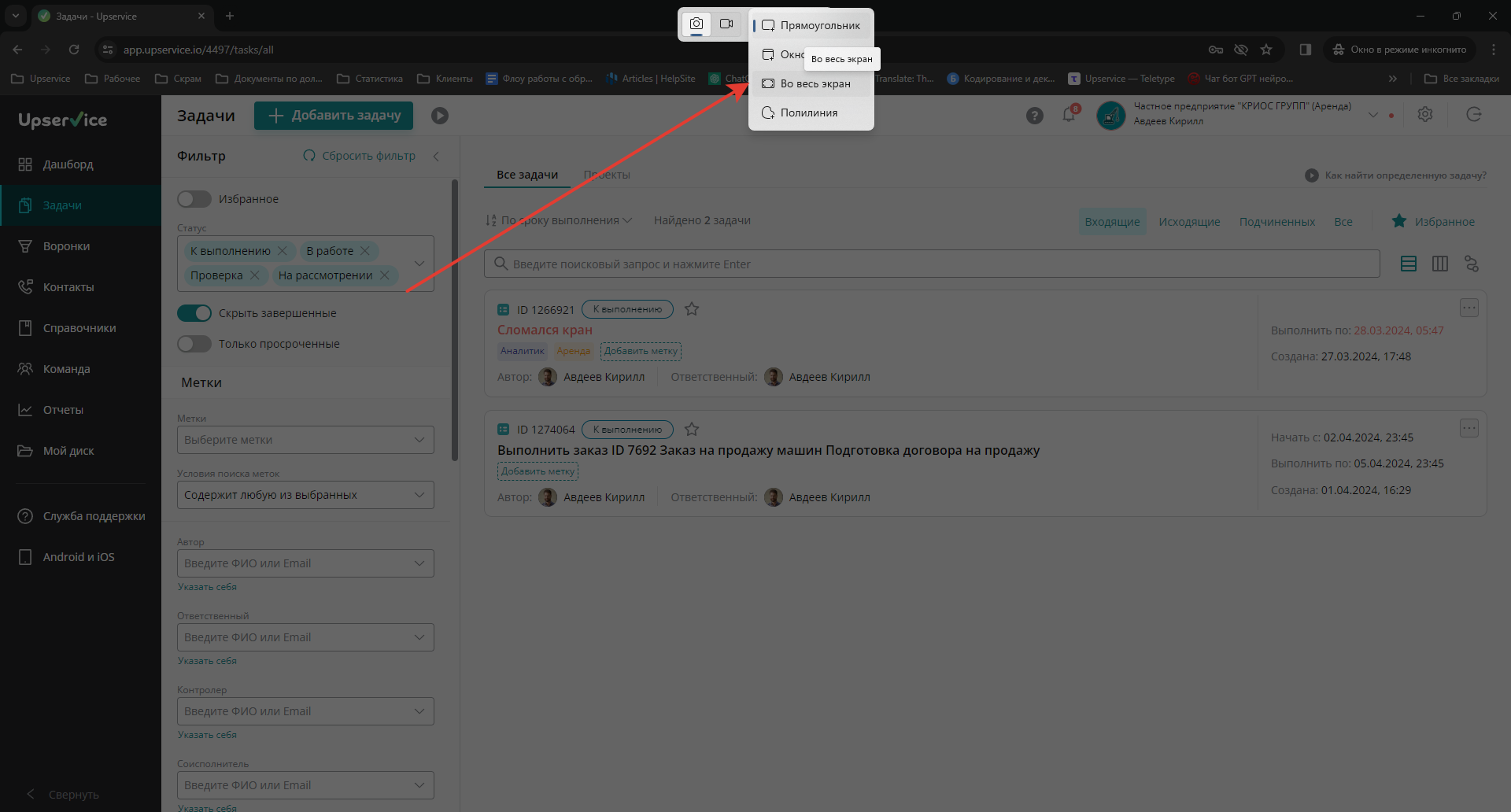Switch to hierarchy tree view icon
The image size is (1511, 812).
click(x=1472, y=264)
